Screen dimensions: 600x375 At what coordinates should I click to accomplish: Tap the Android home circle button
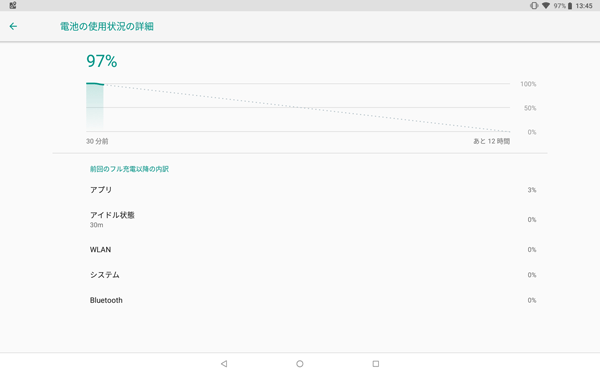[x=300, y=364]
